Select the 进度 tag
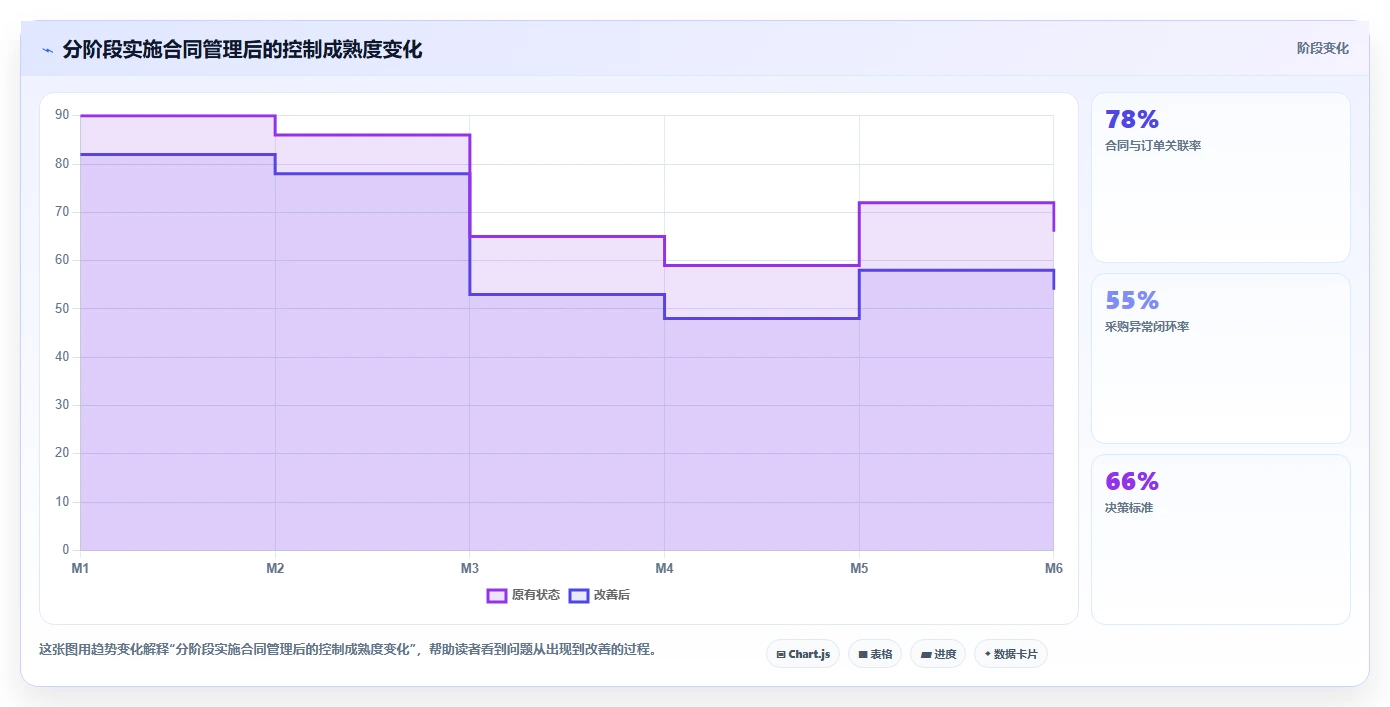 coord(938,654)
